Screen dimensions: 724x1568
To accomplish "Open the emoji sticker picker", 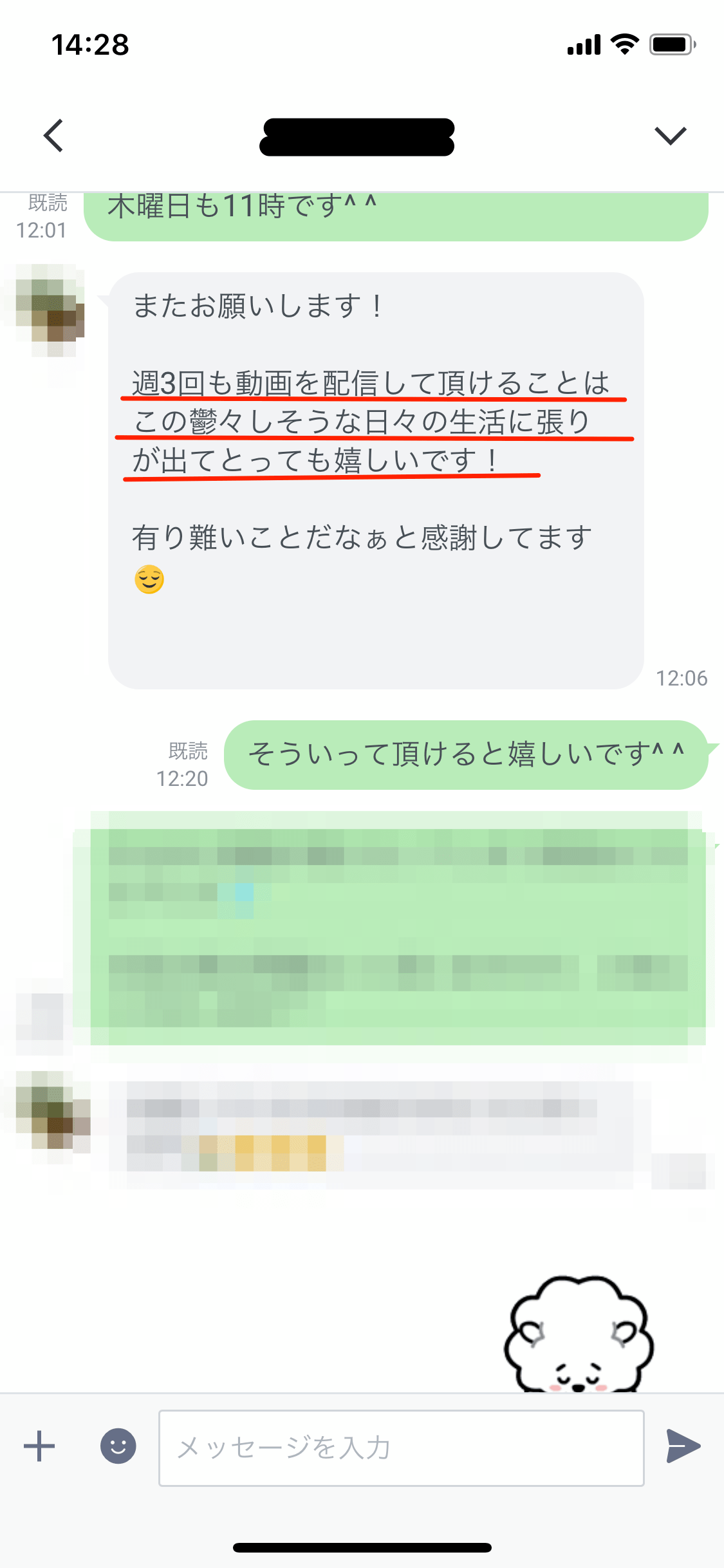I will (x=118, y=1446).
